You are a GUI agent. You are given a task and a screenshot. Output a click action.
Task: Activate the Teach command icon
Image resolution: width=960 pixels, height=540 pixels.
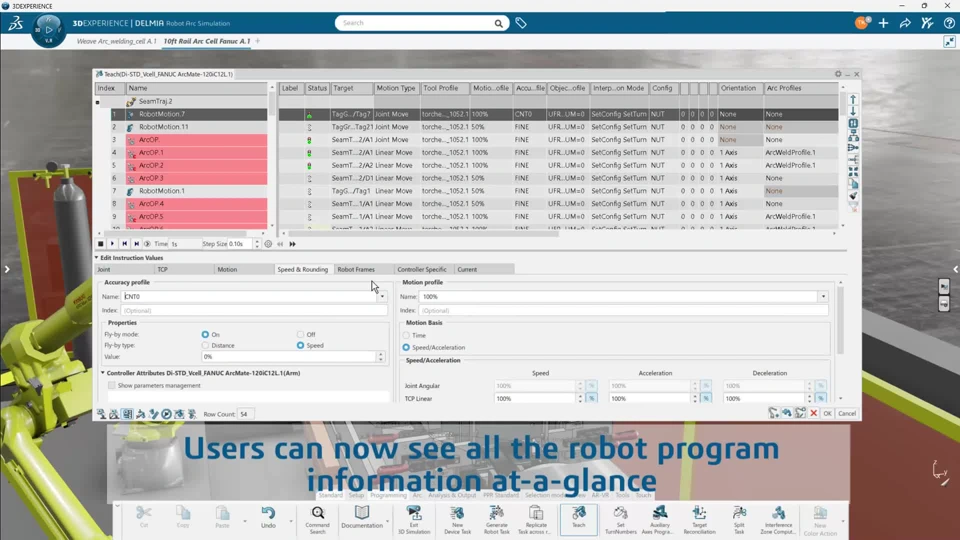(x=578, y=518)
